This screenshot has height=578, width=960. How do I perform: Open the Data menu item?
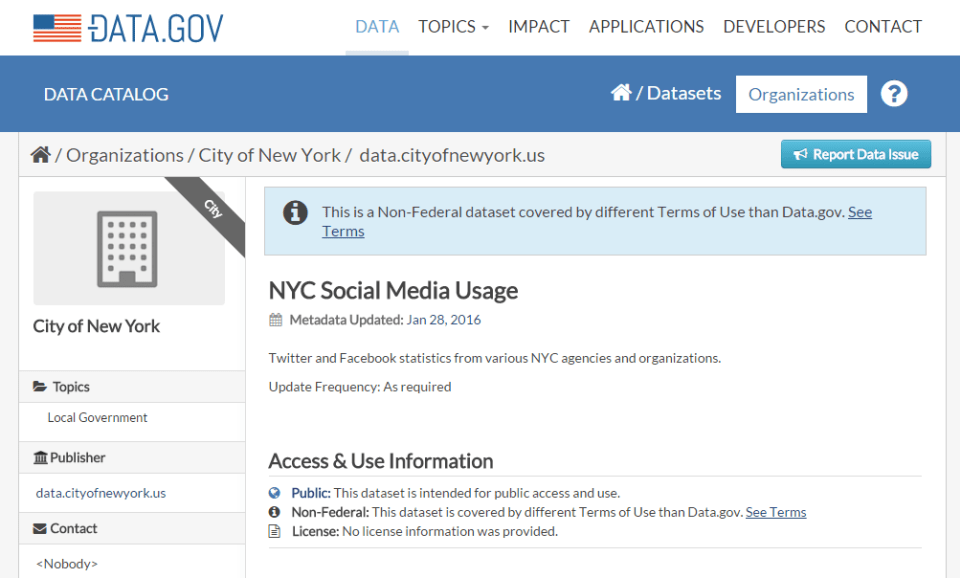pos(377,27)
